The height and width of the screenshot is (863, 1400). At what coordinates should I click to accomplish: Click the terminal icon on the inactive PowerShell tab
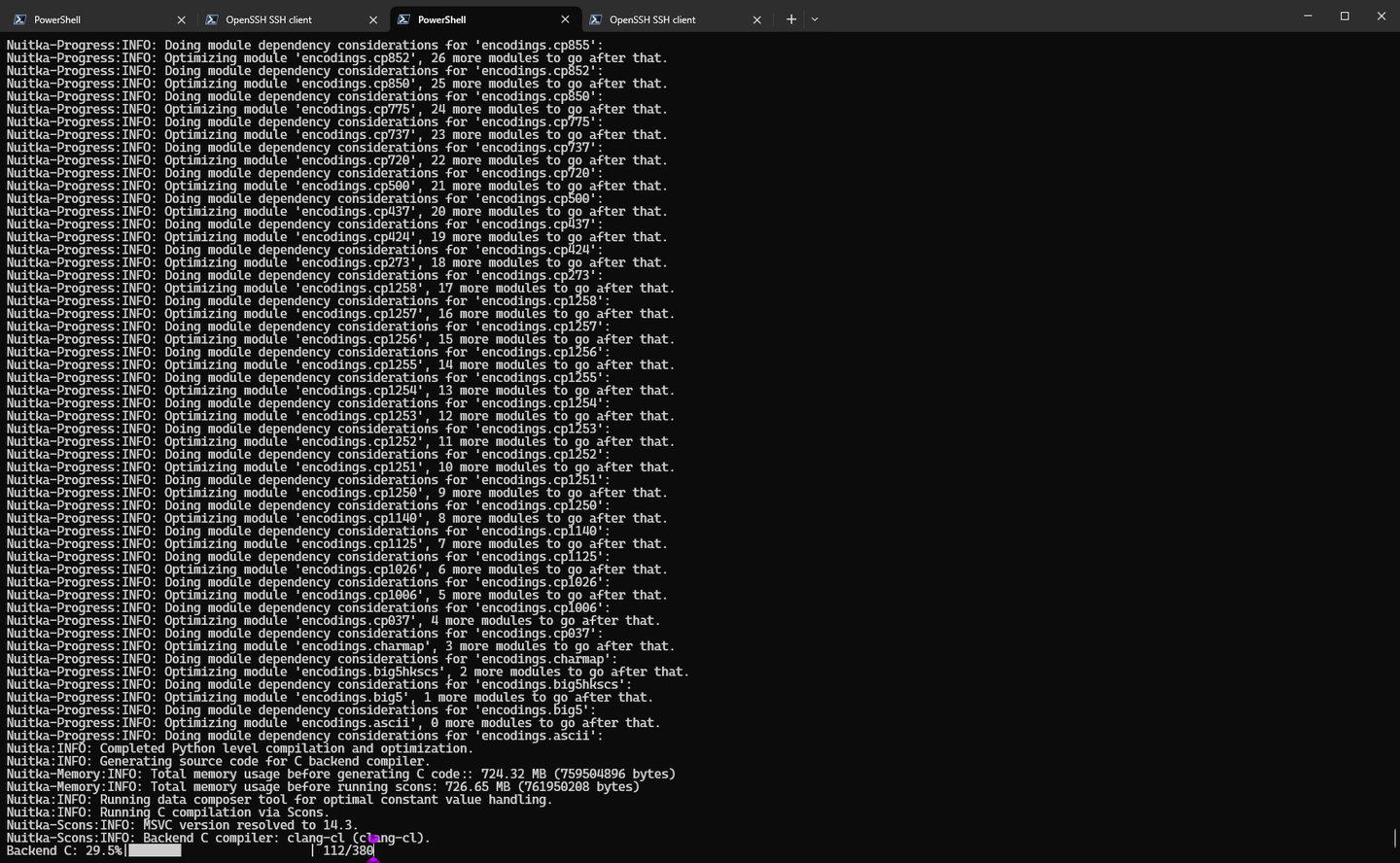[19, 19]
